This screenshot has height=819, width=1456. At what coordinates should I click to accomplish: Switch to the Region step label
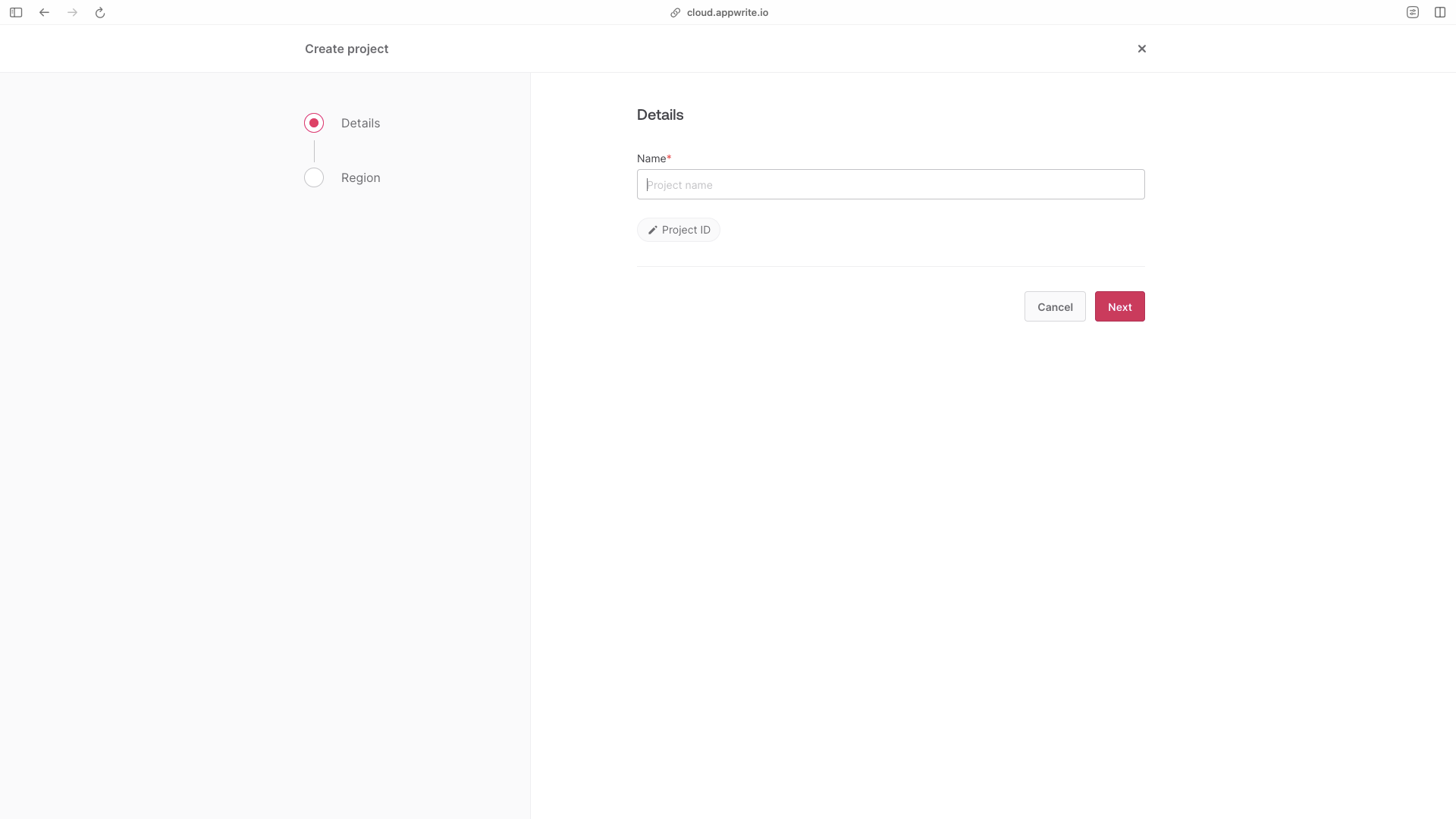[x=360, y=177]
